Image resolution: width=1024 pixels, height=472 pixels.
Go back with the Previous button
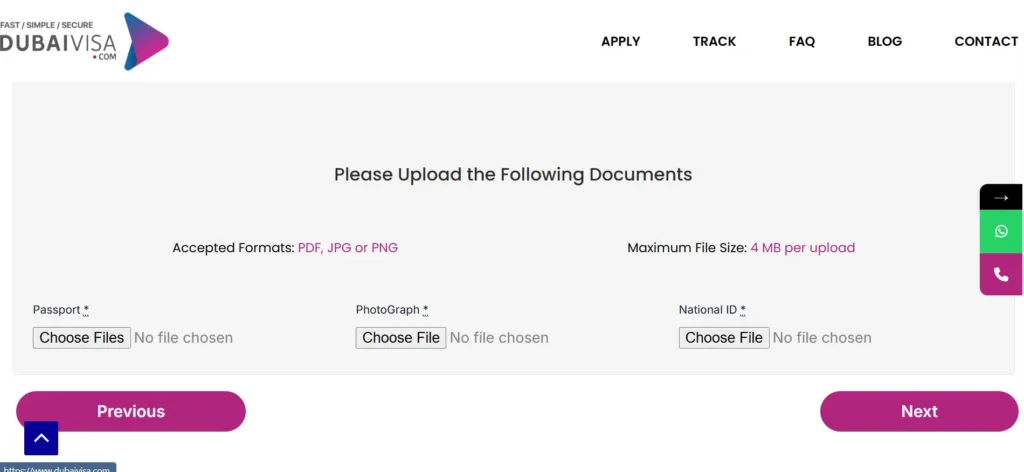(x=131, y=411)
